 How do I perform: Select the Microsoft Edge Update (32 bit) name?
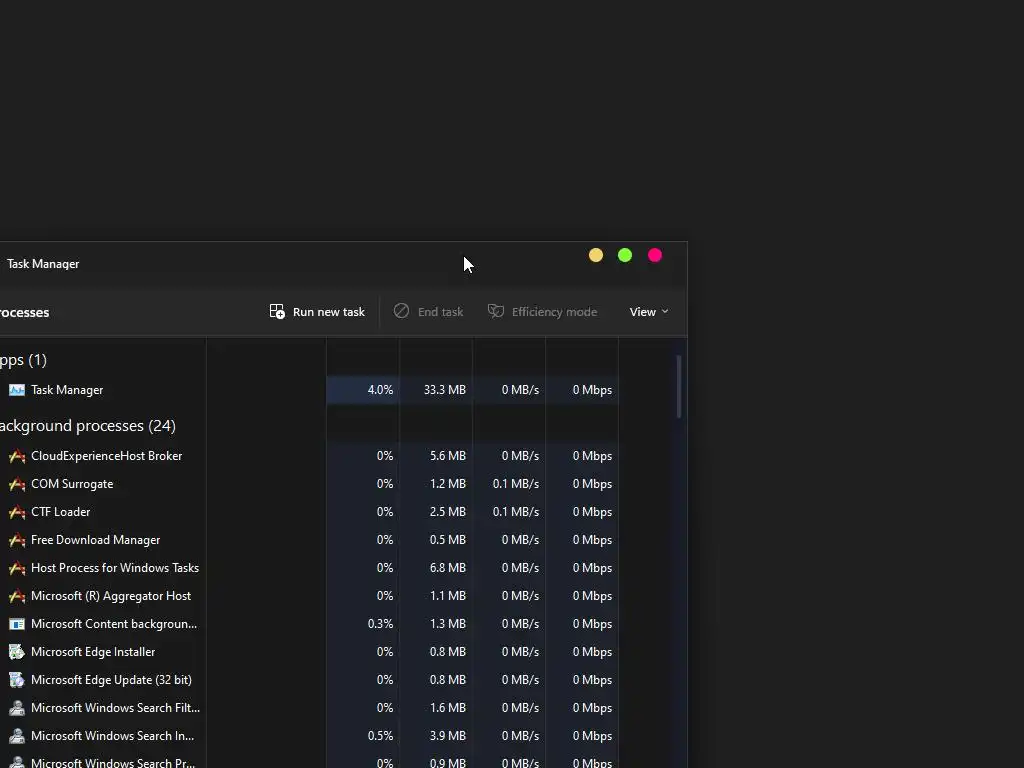tap(111, 680)
